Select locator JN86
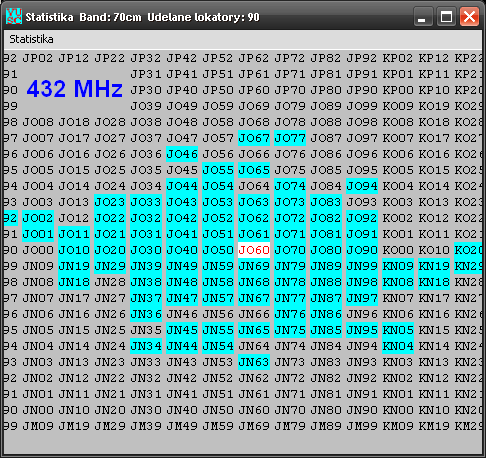Image resolution: width=486 pixels, height=458 pixels. click(x=326, y=314)
